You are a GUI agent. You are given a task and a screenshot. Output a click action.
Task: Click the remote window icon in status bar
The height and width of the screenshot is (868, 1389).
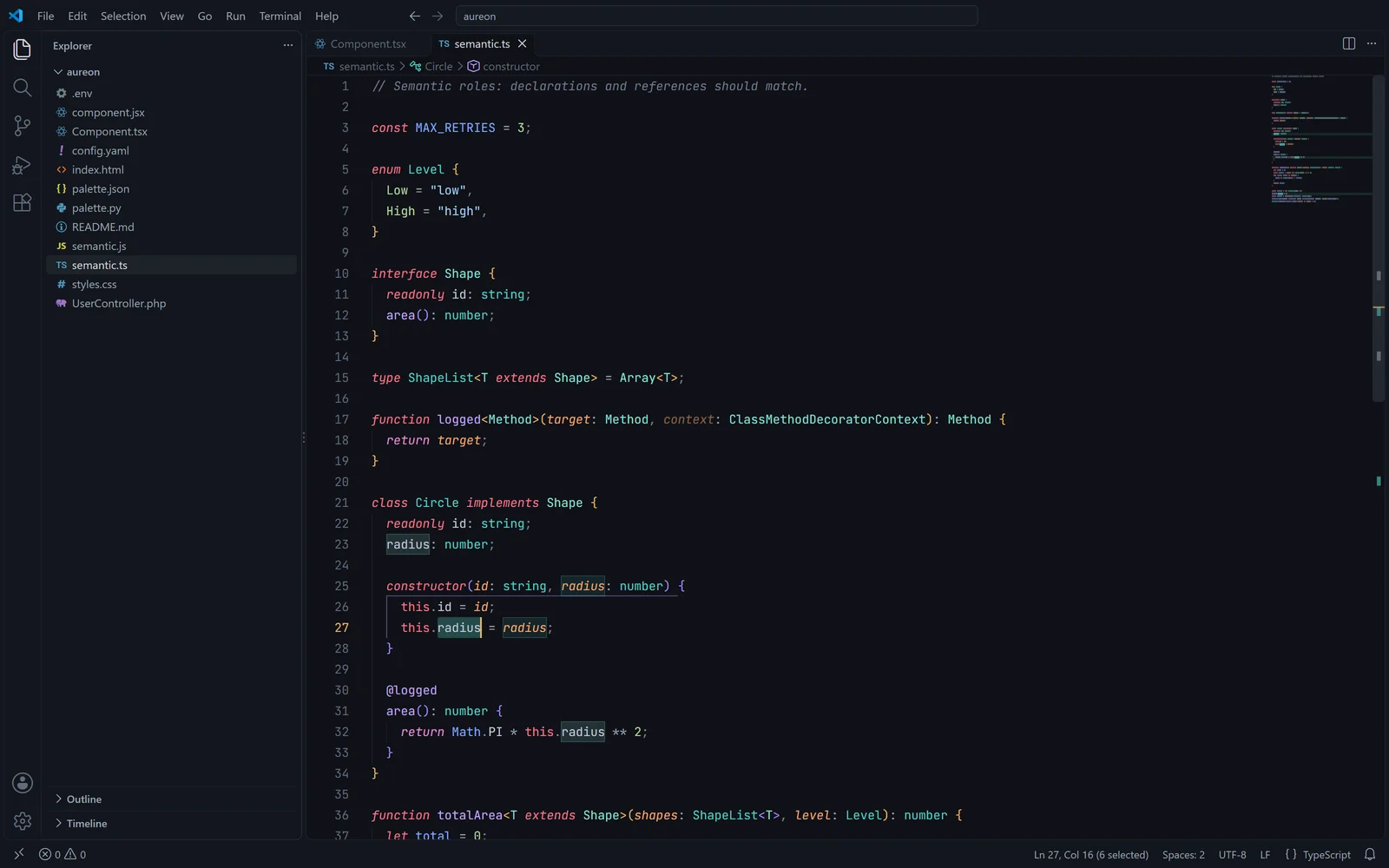coord(19,854)
